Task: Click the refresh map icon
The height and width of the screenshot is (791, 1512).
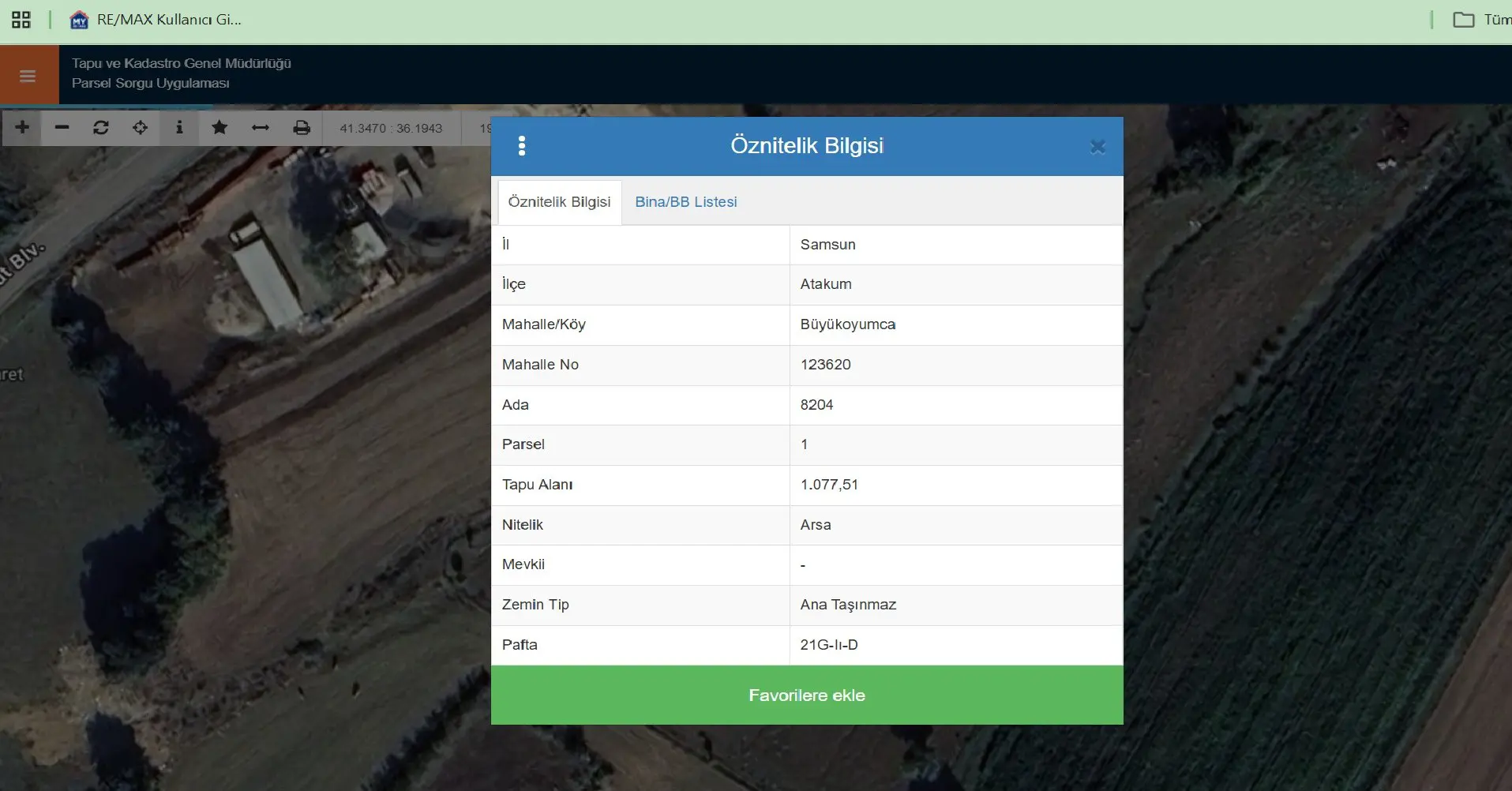Action: click(100, 127)
